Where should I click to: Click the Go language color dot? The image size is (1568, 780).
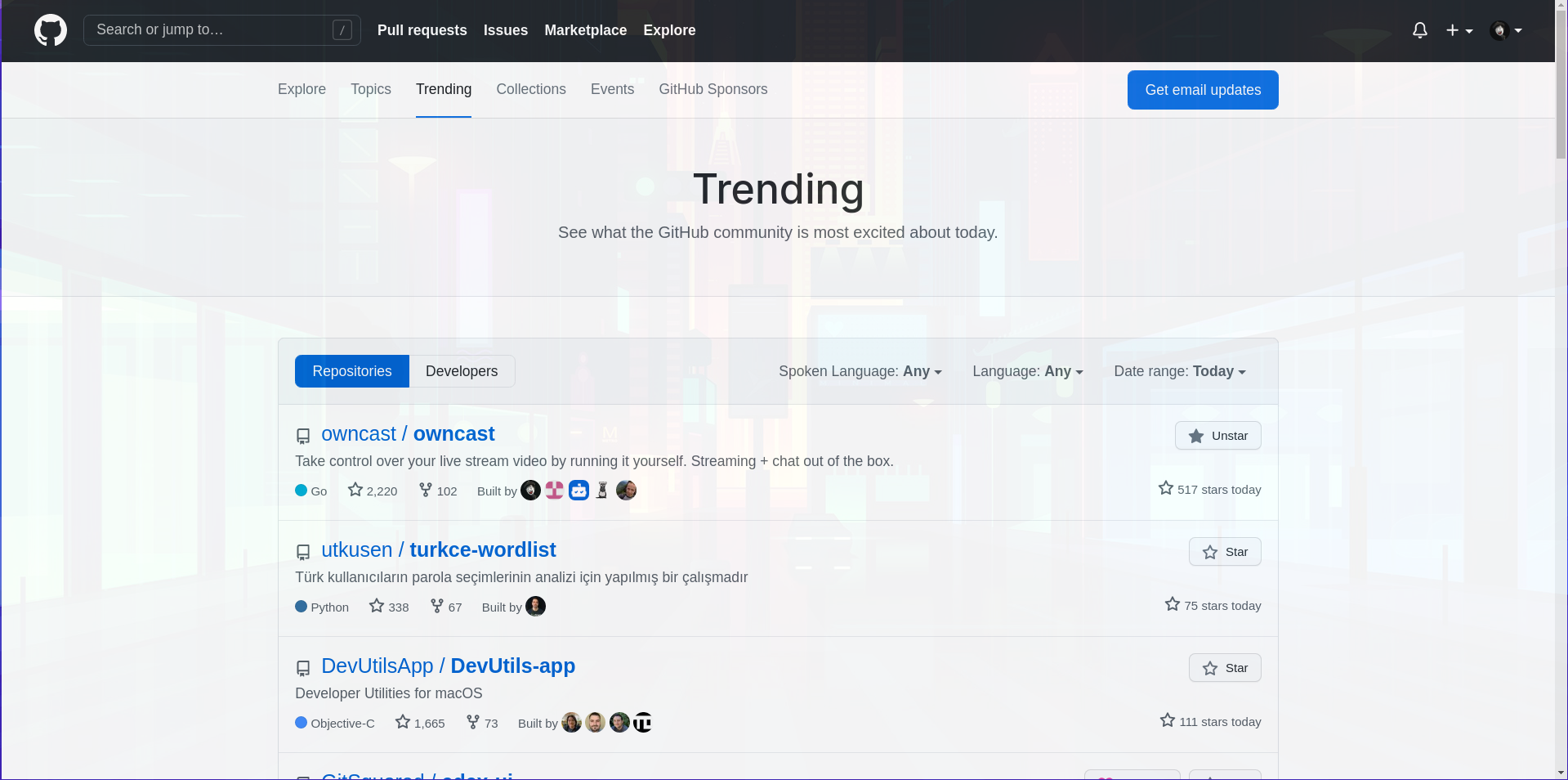click(301, 491)
